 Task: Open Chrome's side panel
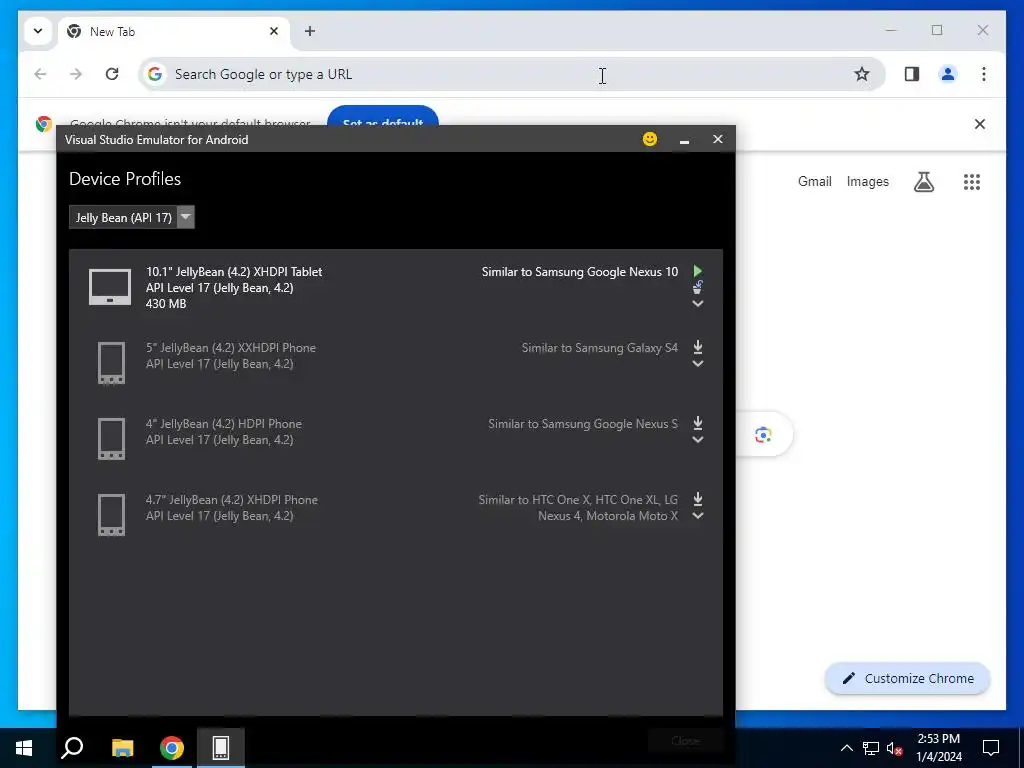coord(912,74)
